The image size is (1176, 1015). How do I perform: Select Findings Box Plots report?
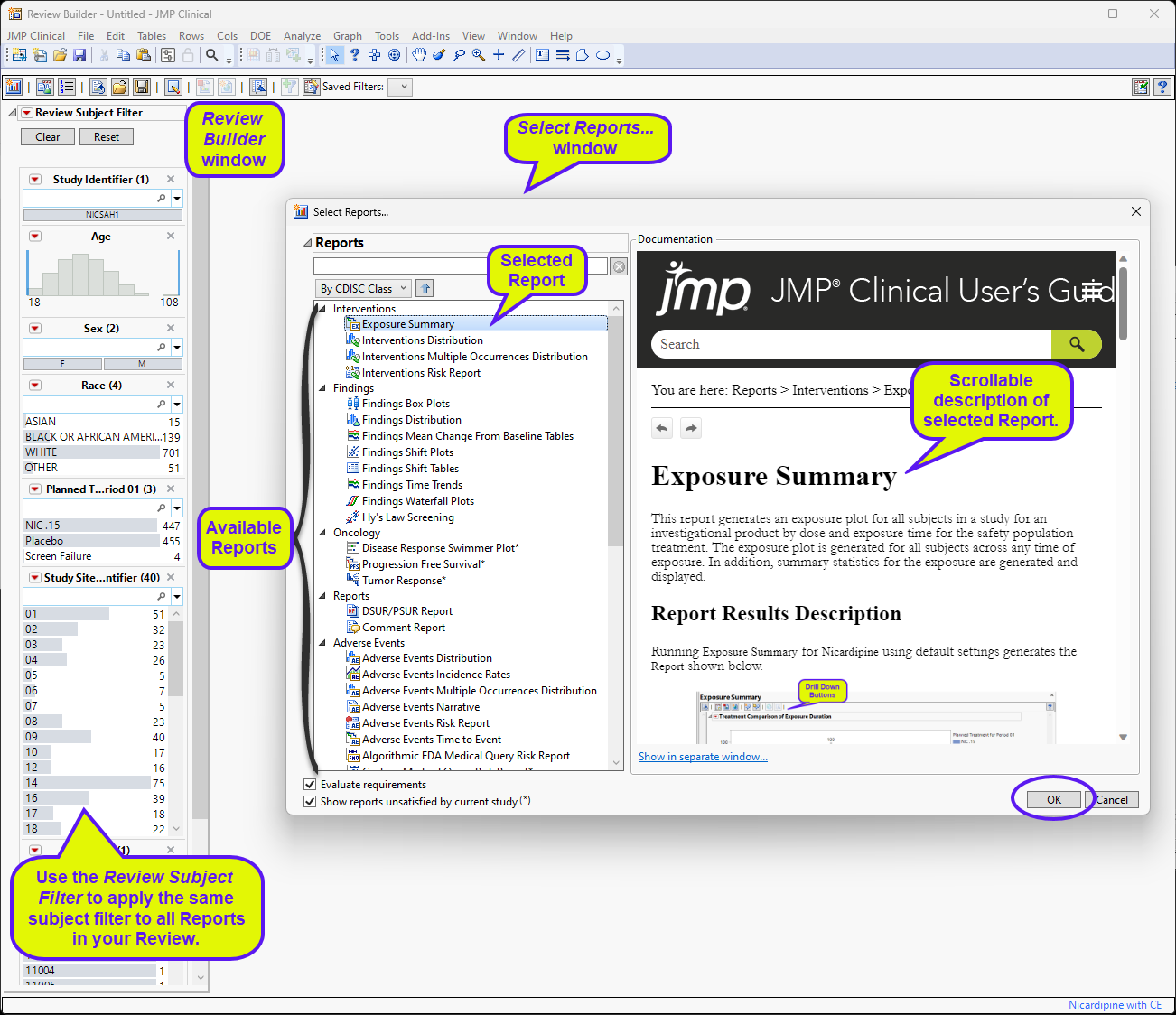[406, 404]
